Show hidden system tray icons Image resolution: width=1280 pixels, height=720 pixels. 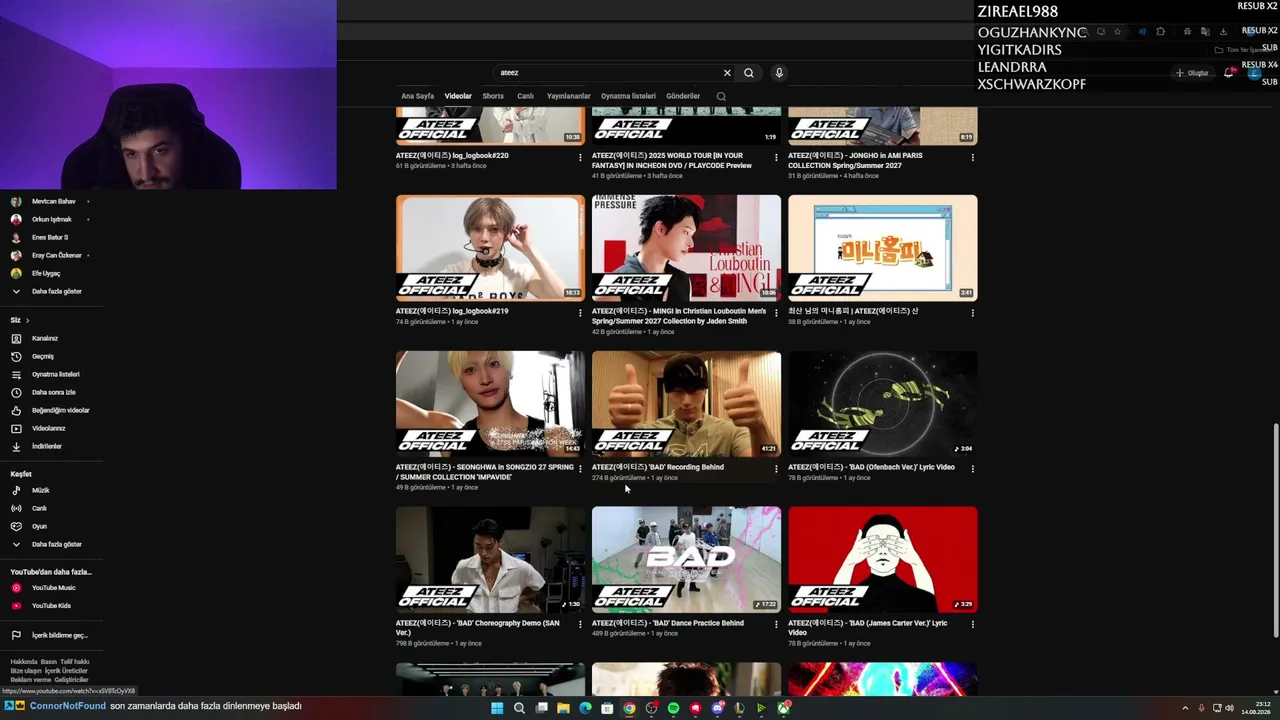[1187, 708]
